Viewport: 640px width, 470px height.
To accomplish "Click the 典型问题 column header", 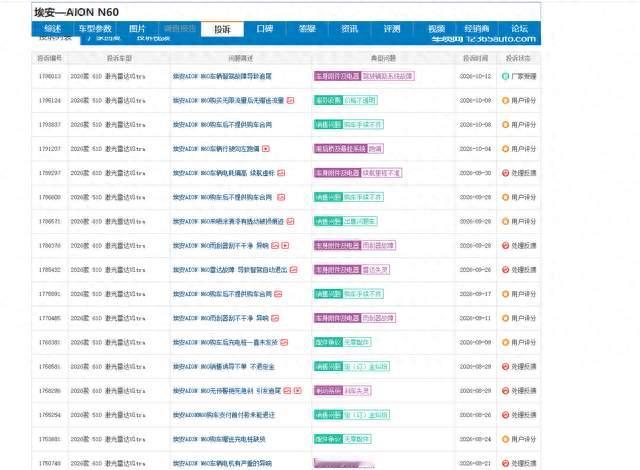I will pos(383,58).
